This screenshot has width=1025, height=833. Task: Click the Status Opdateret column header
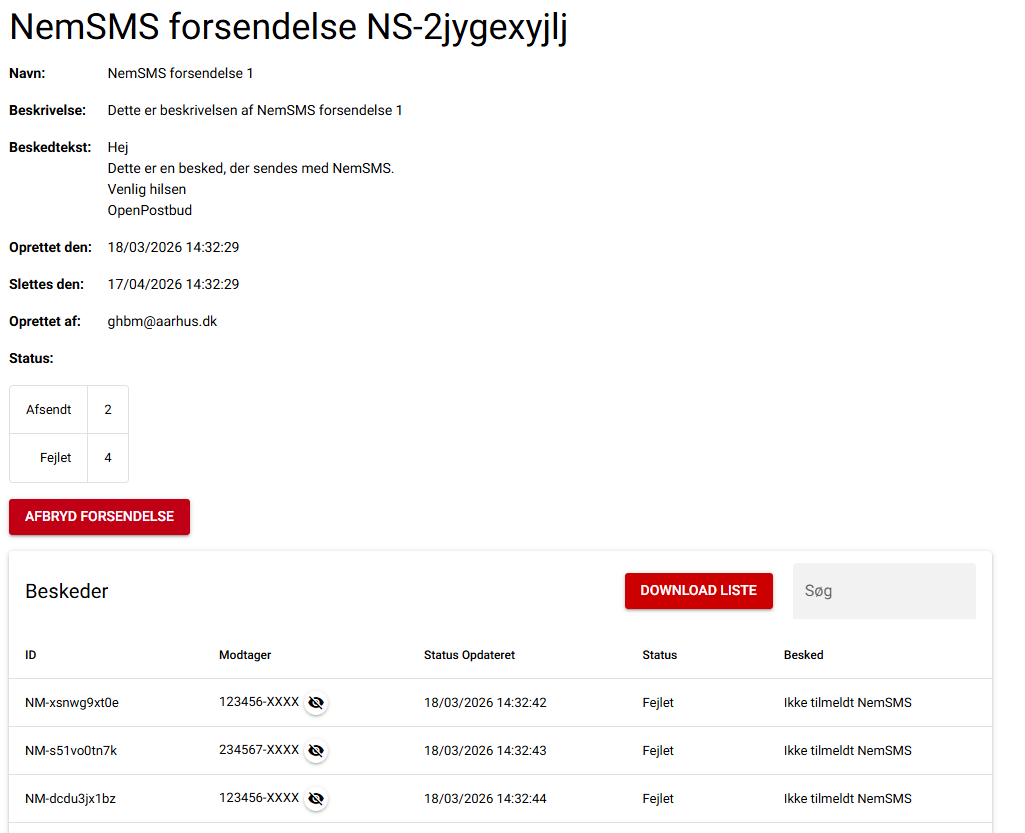[x=469, y=655]
